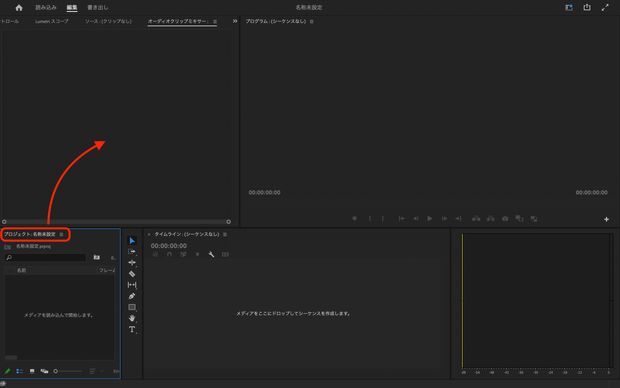Open the 読み込み (Import) workspace tab

[46, 8]
